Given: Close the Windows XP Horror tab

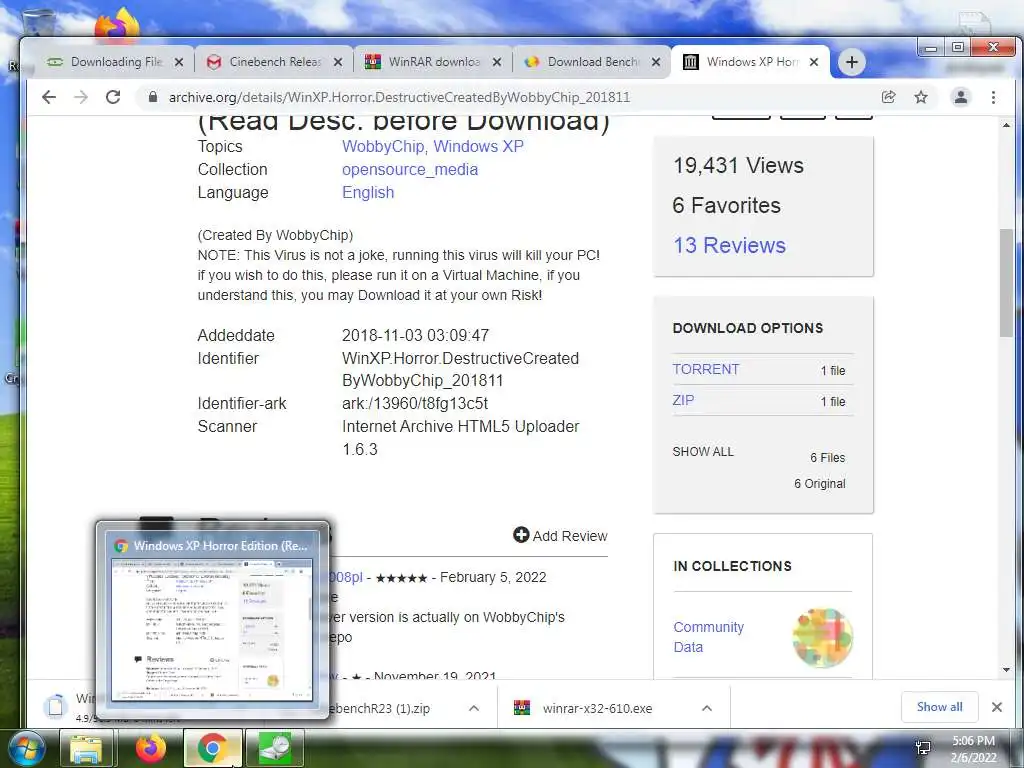Looking at the screenshot, I should click(814, 62).
